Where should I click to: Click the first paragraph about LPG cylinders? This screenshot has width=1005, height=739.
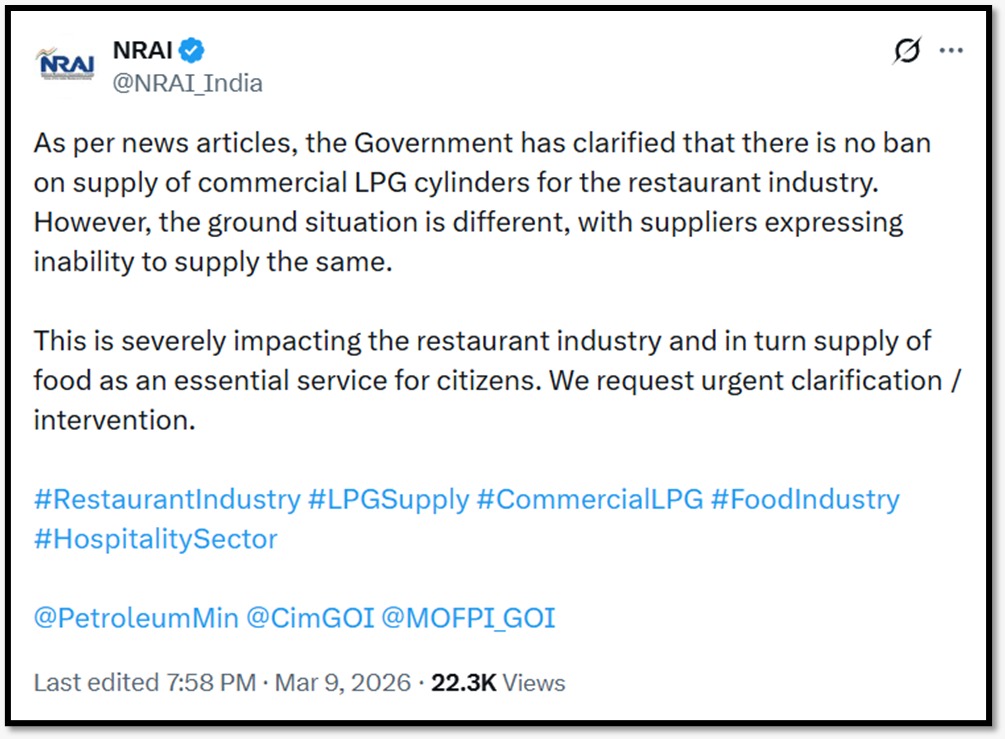[x=480, y=202]
